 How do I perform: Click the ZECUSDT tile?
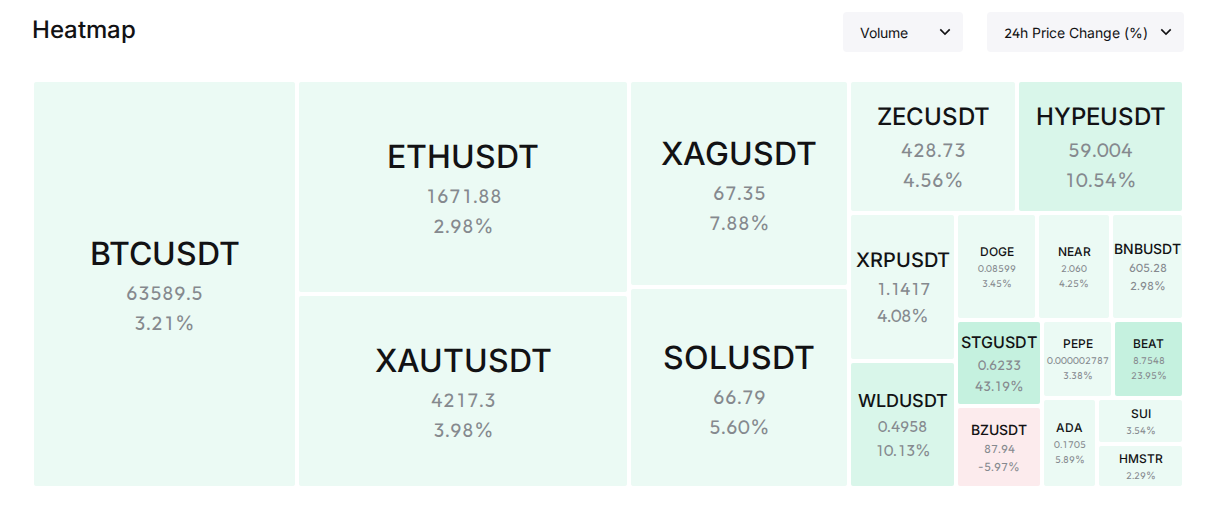[933, 146]
